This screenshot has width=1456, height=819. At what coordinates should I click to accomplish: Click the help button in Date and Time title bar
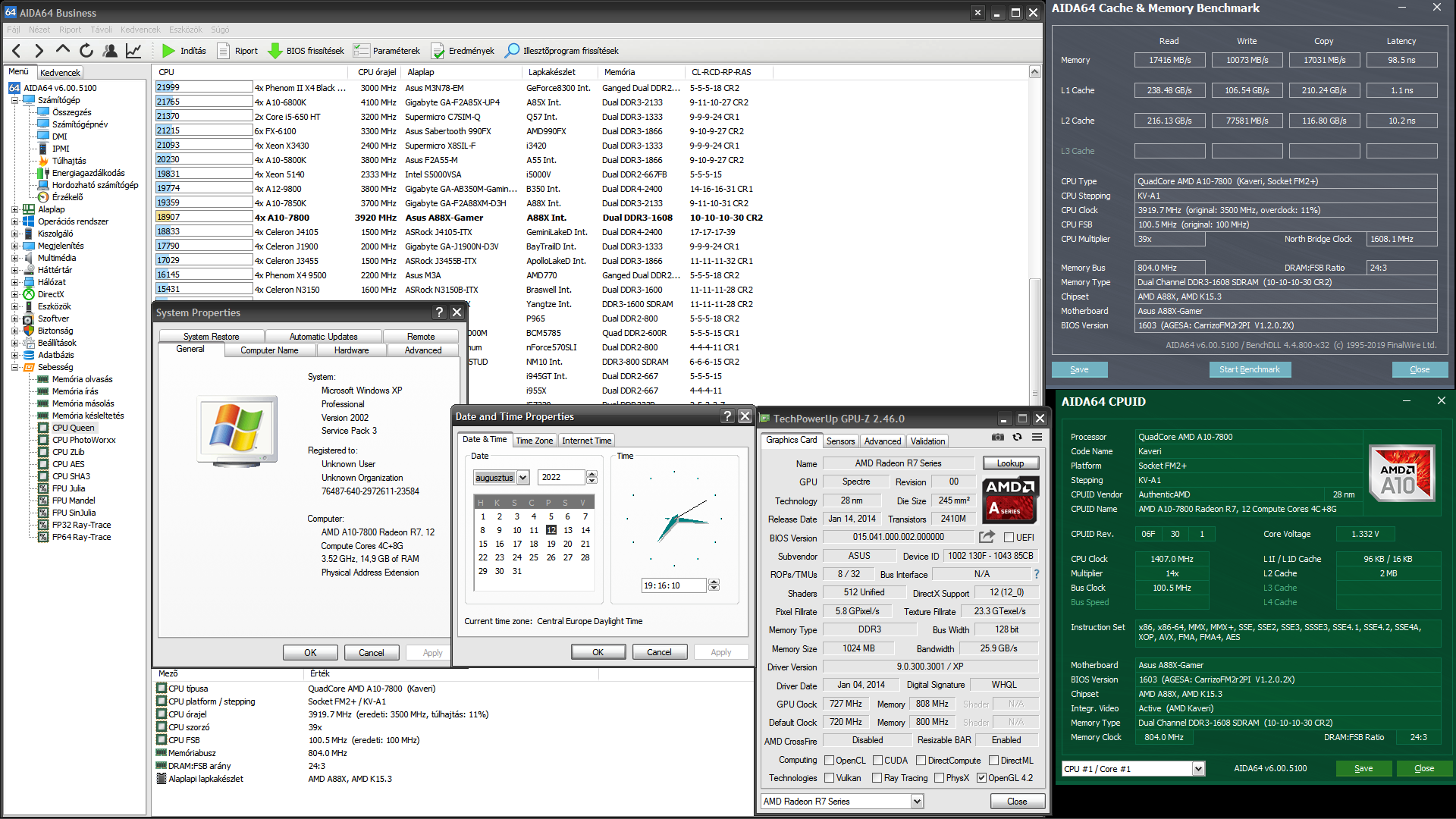727,416
